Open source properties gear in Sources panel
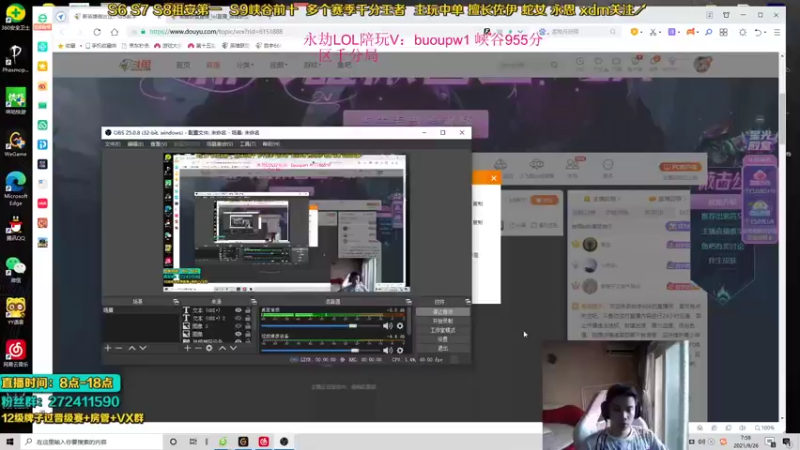Screen dimensions: 800x450 [209, 348]
